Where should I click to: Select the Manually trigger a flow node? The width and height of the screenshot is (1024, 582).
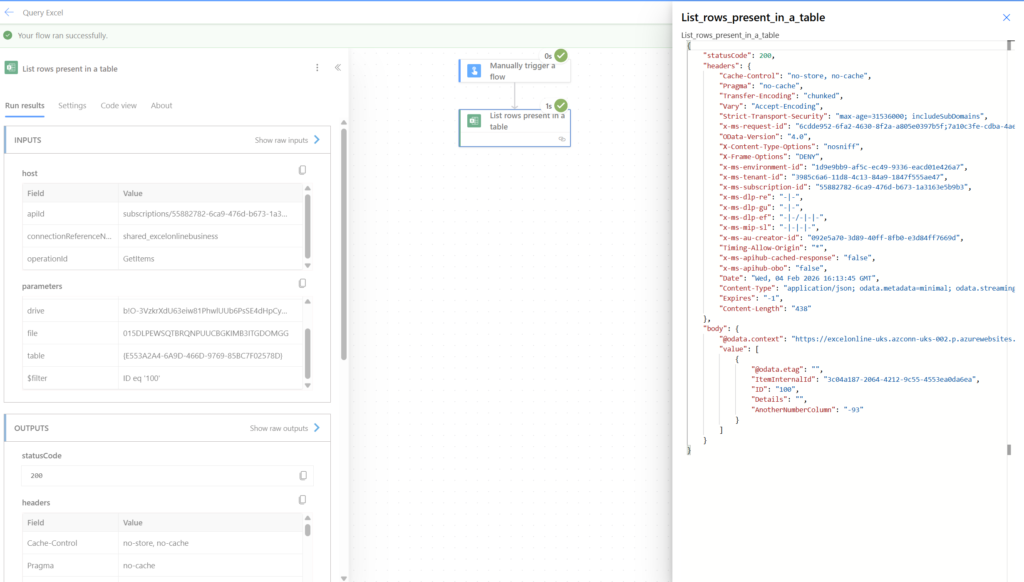pyautogui.click(x=515, y=71)
